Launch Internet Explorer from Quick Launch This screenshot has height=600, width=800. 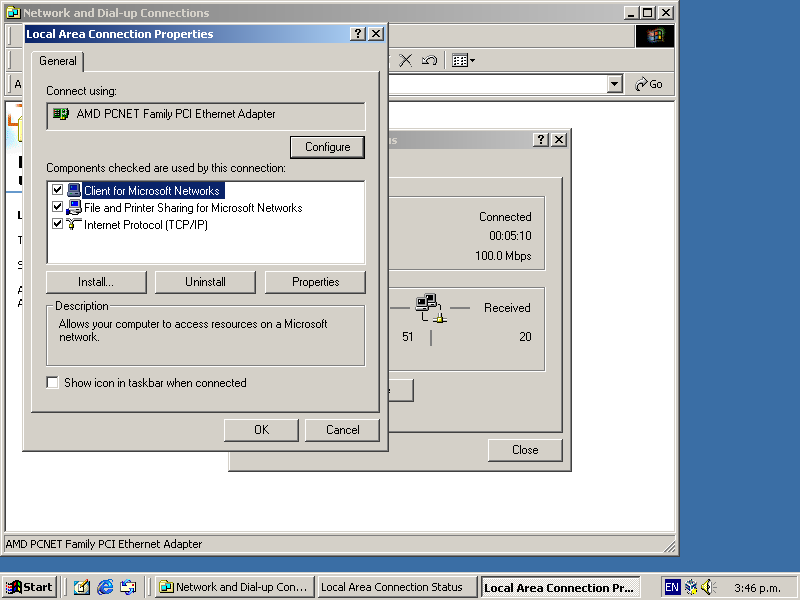(x=105, y=587)
